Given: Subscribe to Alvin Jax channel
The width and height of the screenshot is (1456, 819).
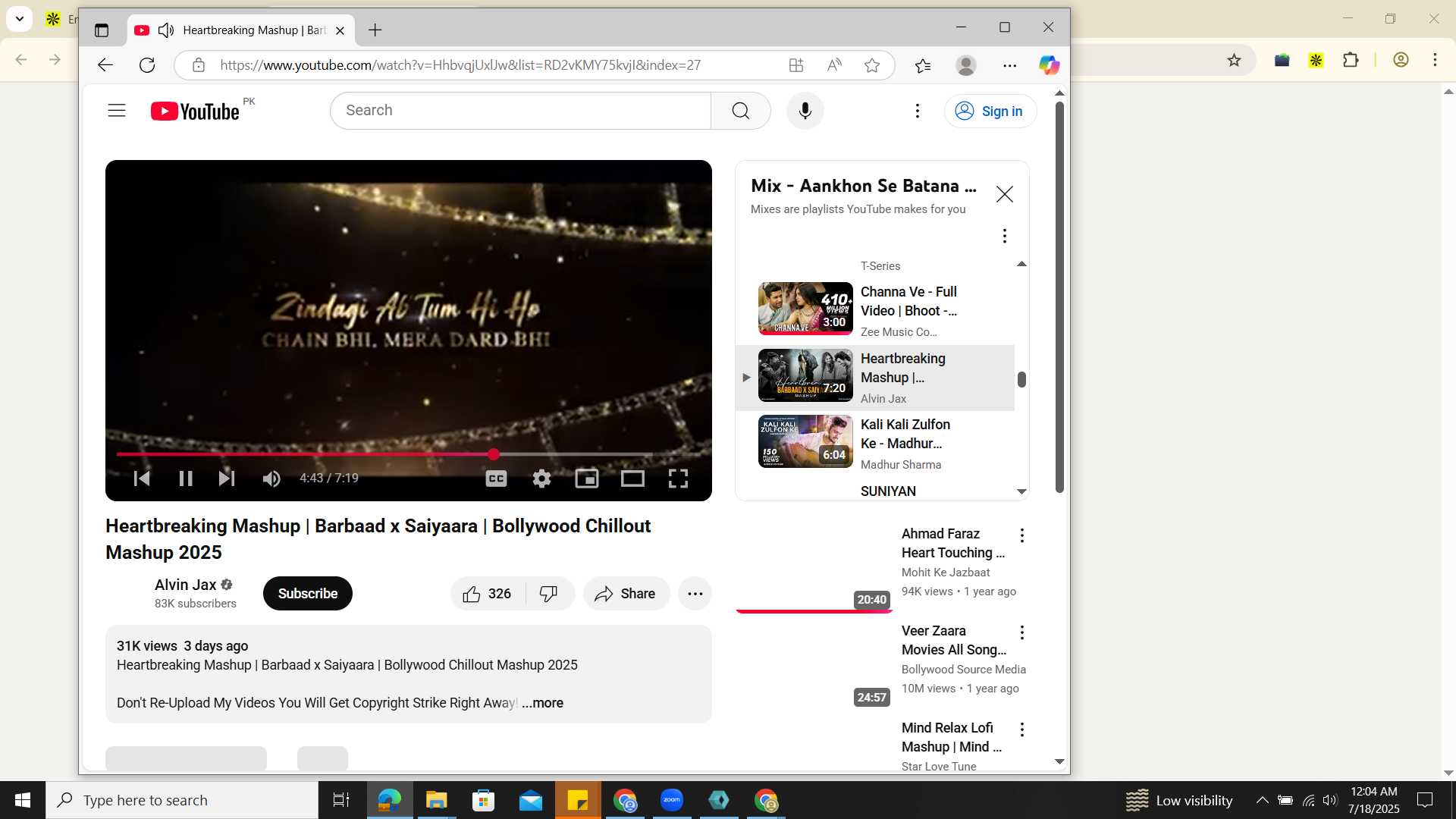Looking at the screenshot, I should pos(308,593).
